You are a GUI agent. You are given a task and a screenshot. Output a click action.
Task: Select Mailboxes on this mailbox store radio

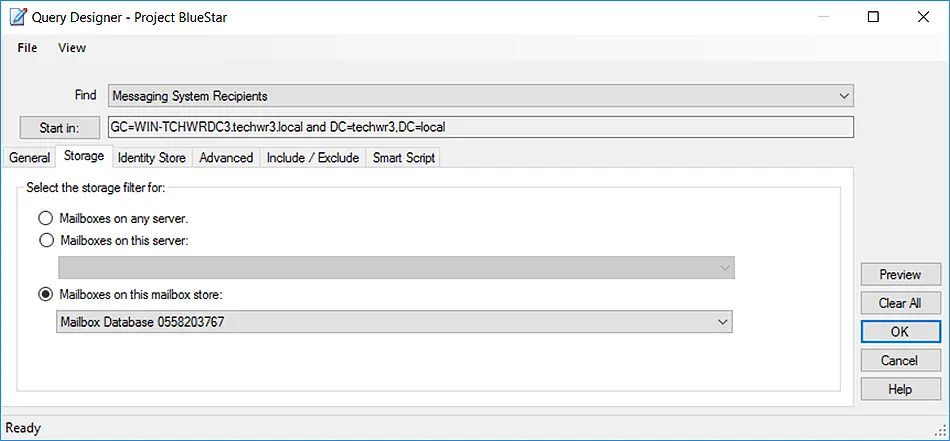point(45,295)
